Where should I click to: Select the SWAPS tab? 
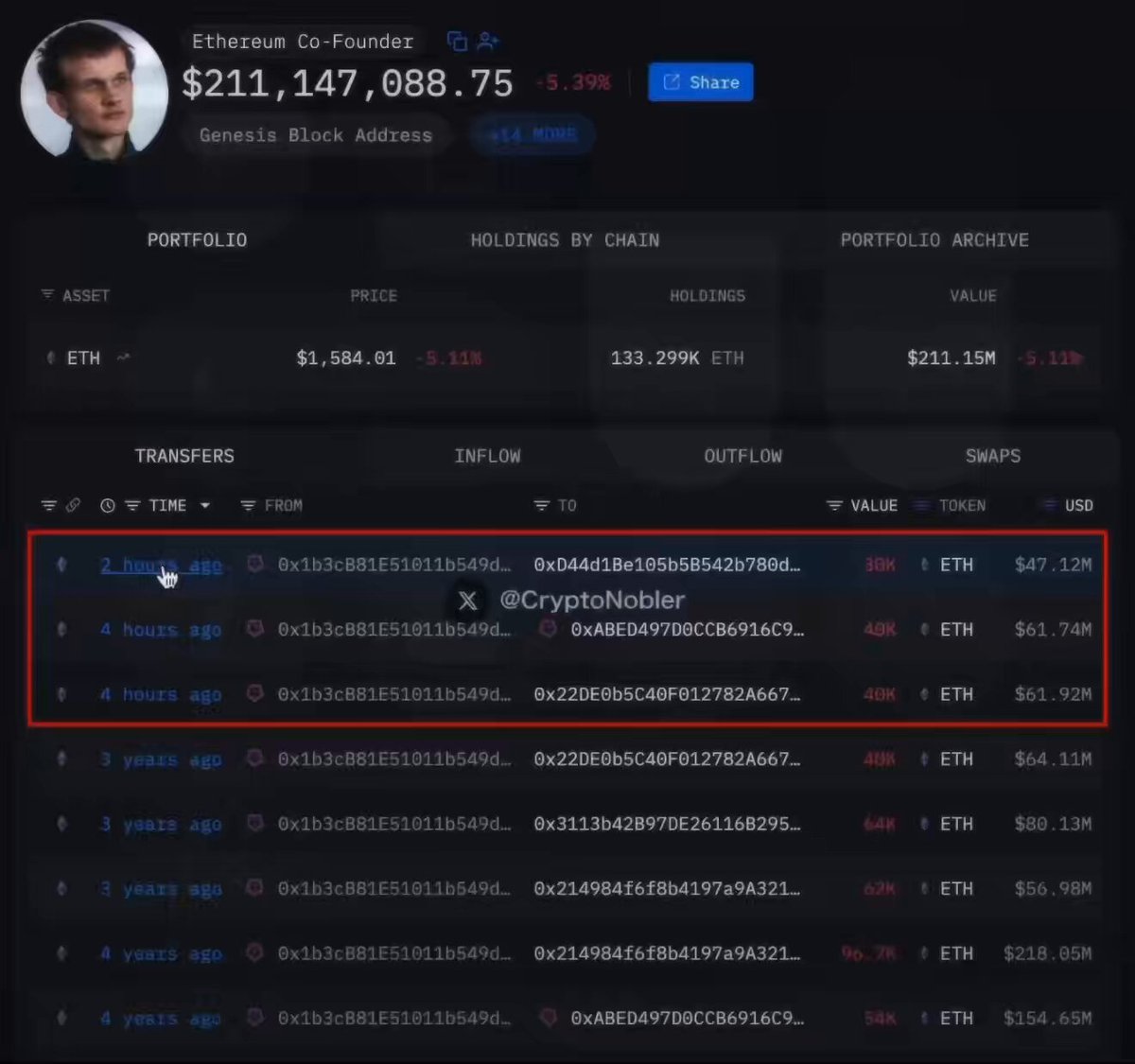(x=993, y=456)
